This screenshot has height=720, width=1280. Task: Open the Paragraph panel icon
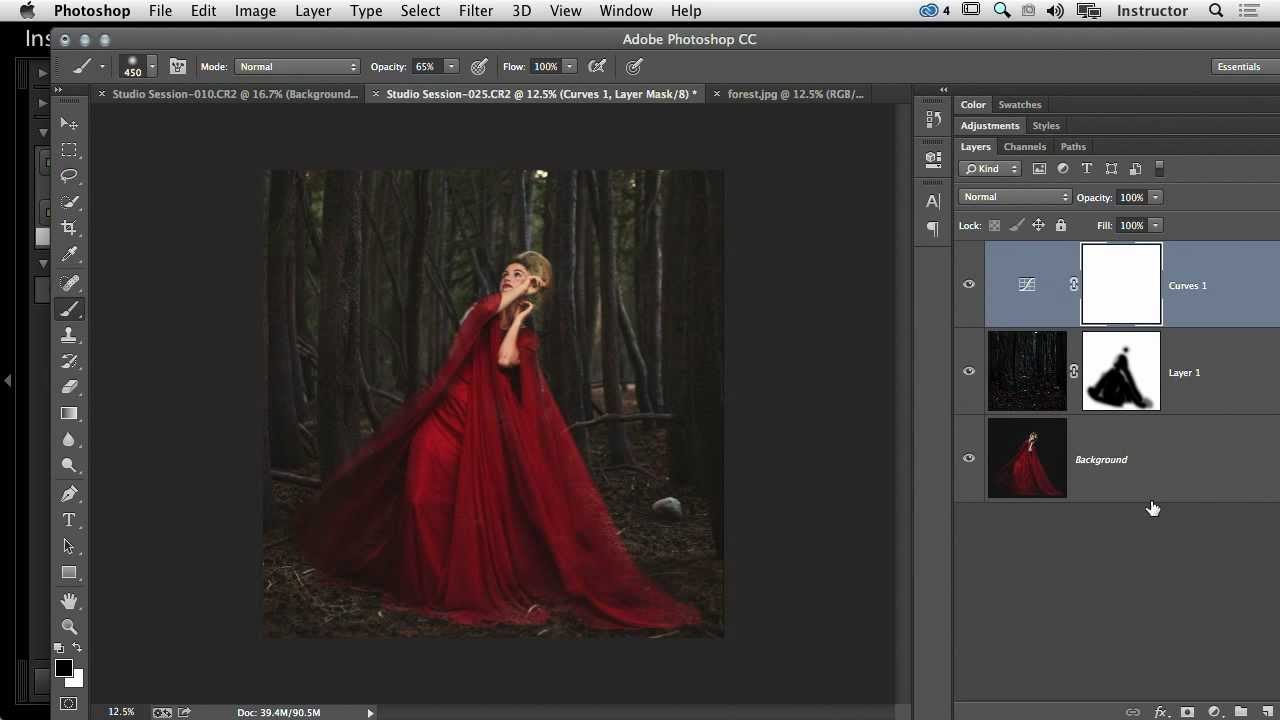933,228
